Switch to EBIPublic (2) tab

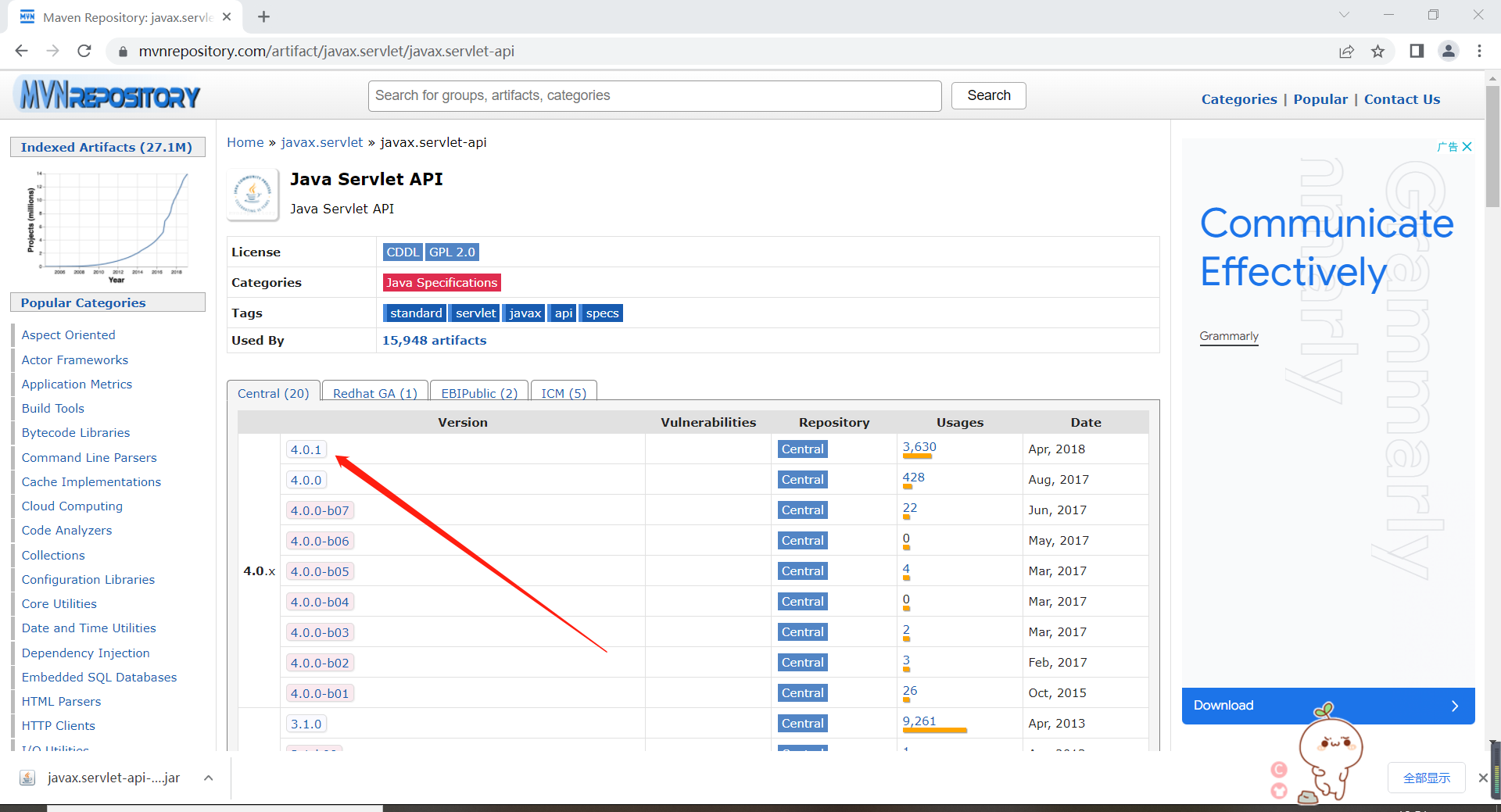(x=479, y=392)
